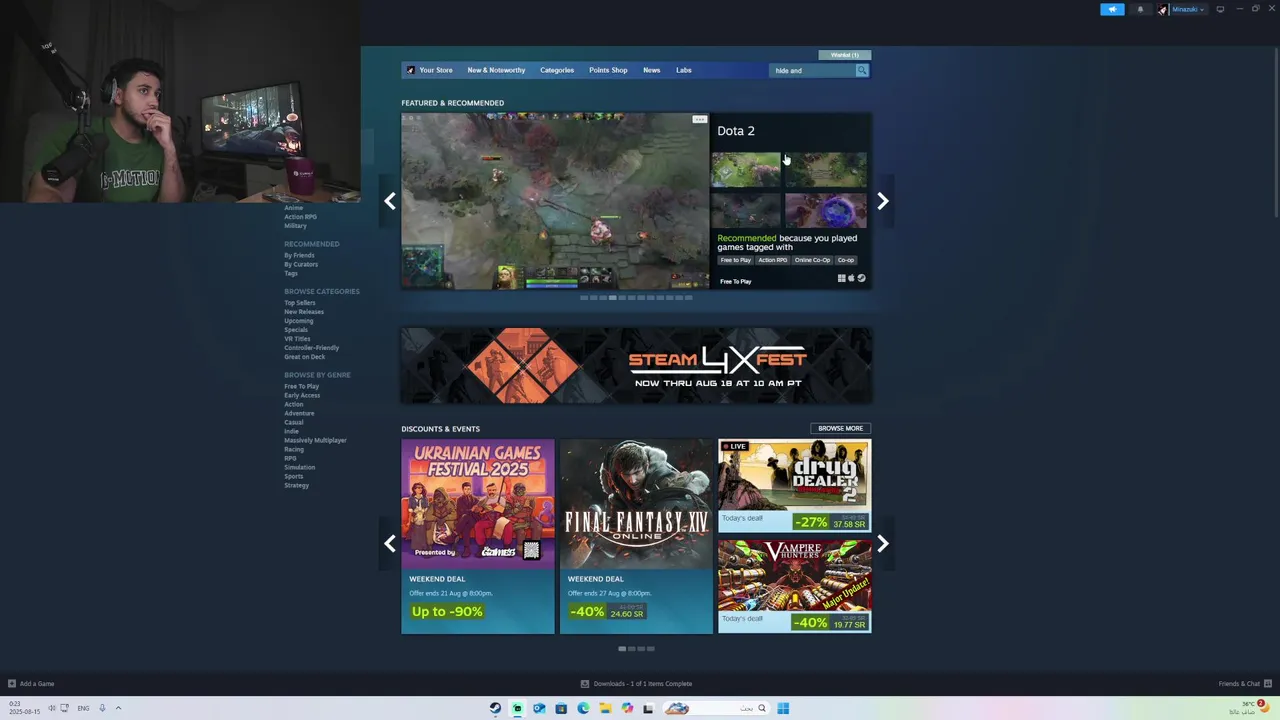Screen dimensions: 1280x720
Task: Click the SteamOS platform icon on Dota 2
Action: pos(861,279)
